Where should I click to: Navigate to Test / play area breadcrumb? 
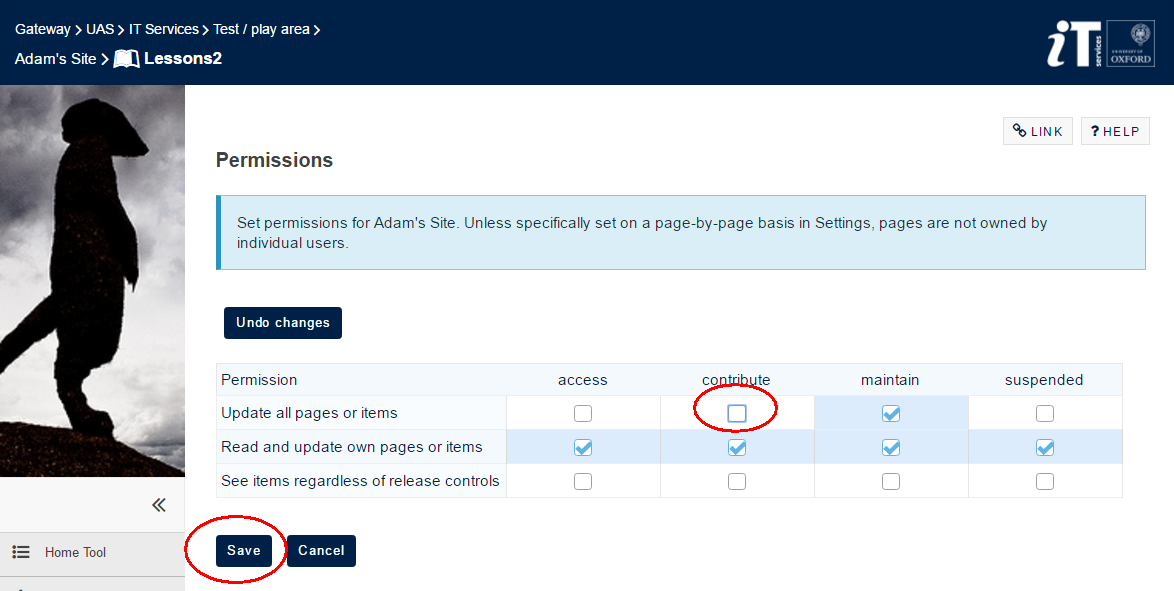[261, 29]
